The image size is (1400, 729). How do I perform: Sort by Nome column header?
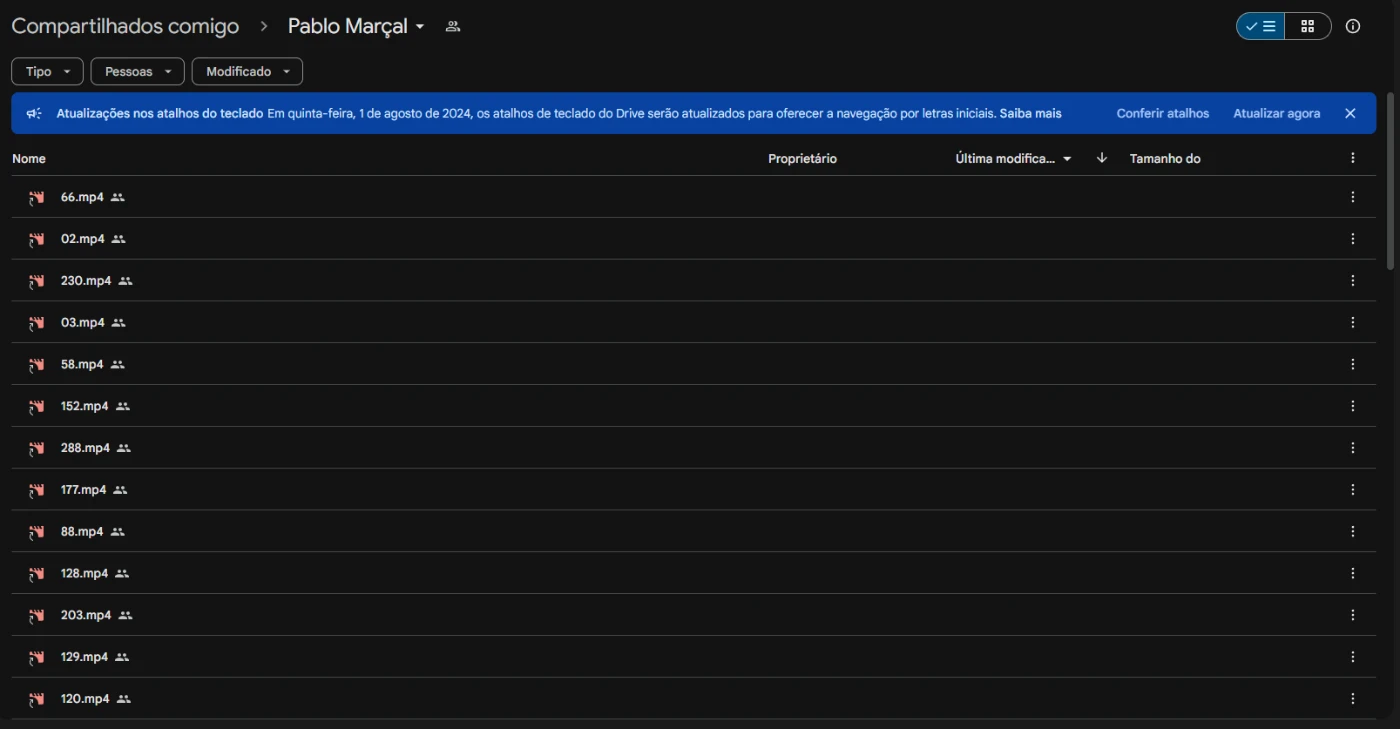(29, 159)
